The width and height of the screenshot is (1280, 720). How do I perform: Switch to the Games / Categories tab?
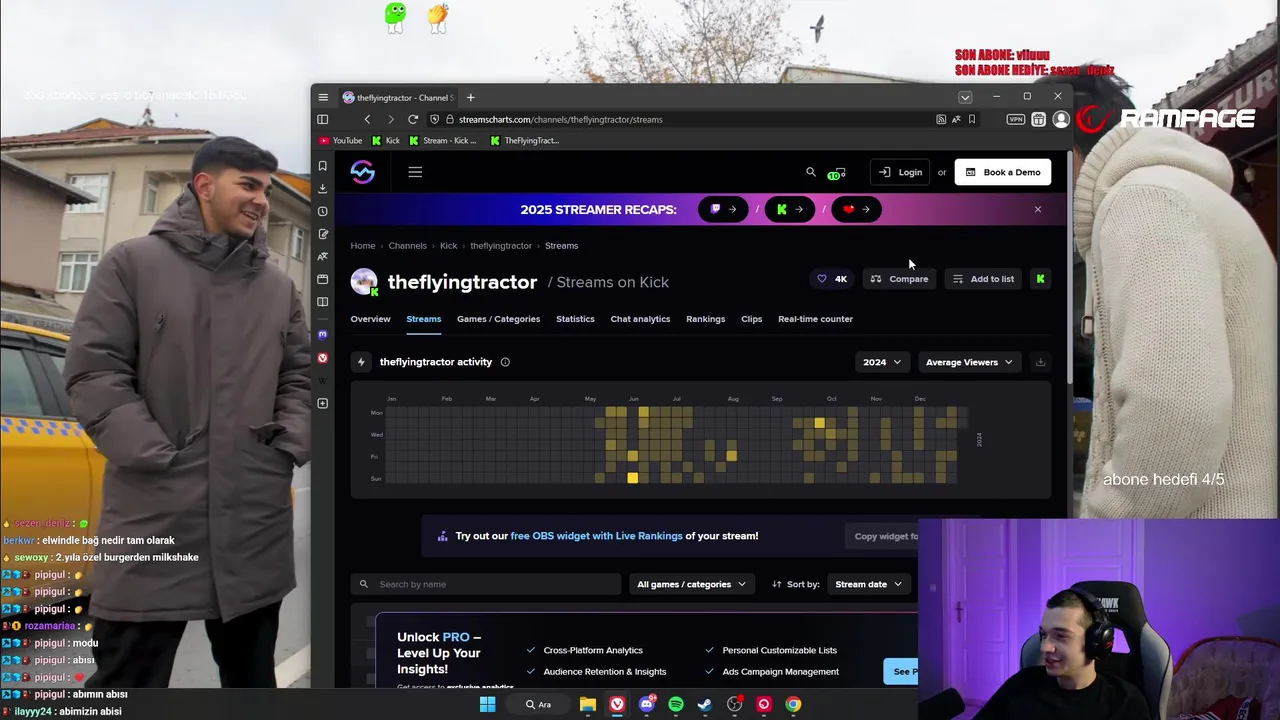click(x=498, y=319)
